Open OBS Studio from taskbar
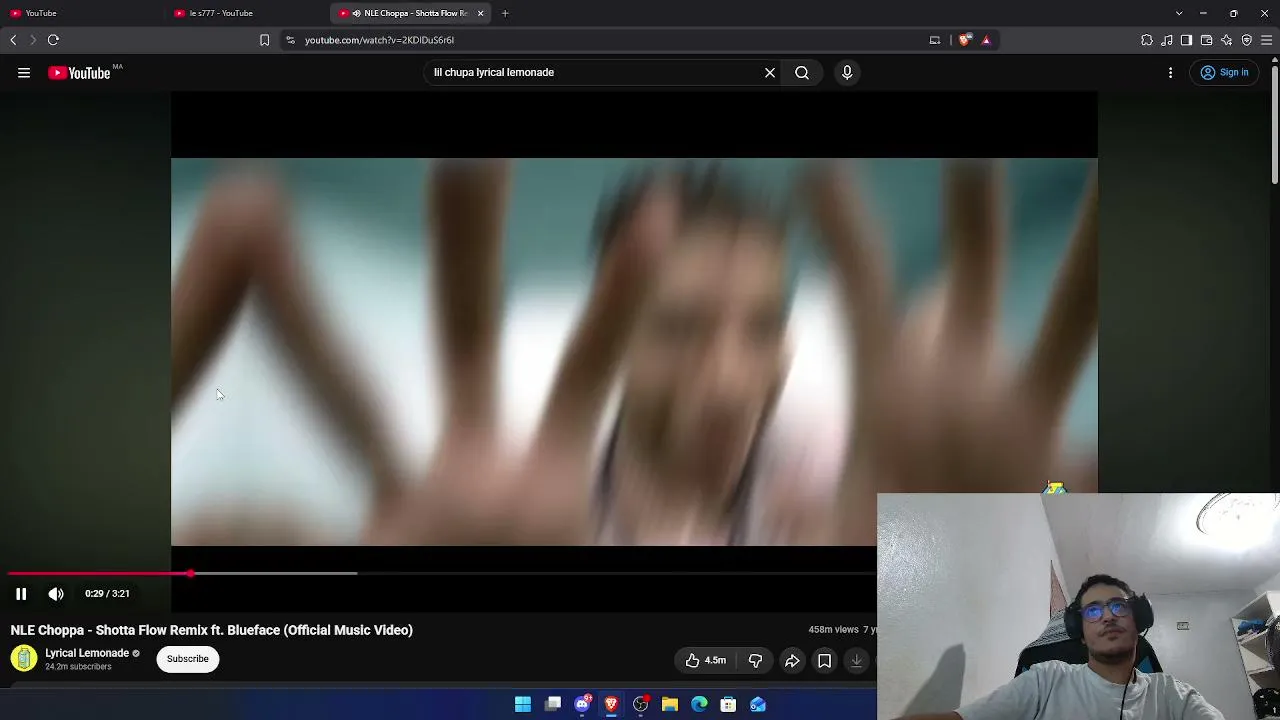The height and width of the screenshot is (720, 1280). [641, 704]
